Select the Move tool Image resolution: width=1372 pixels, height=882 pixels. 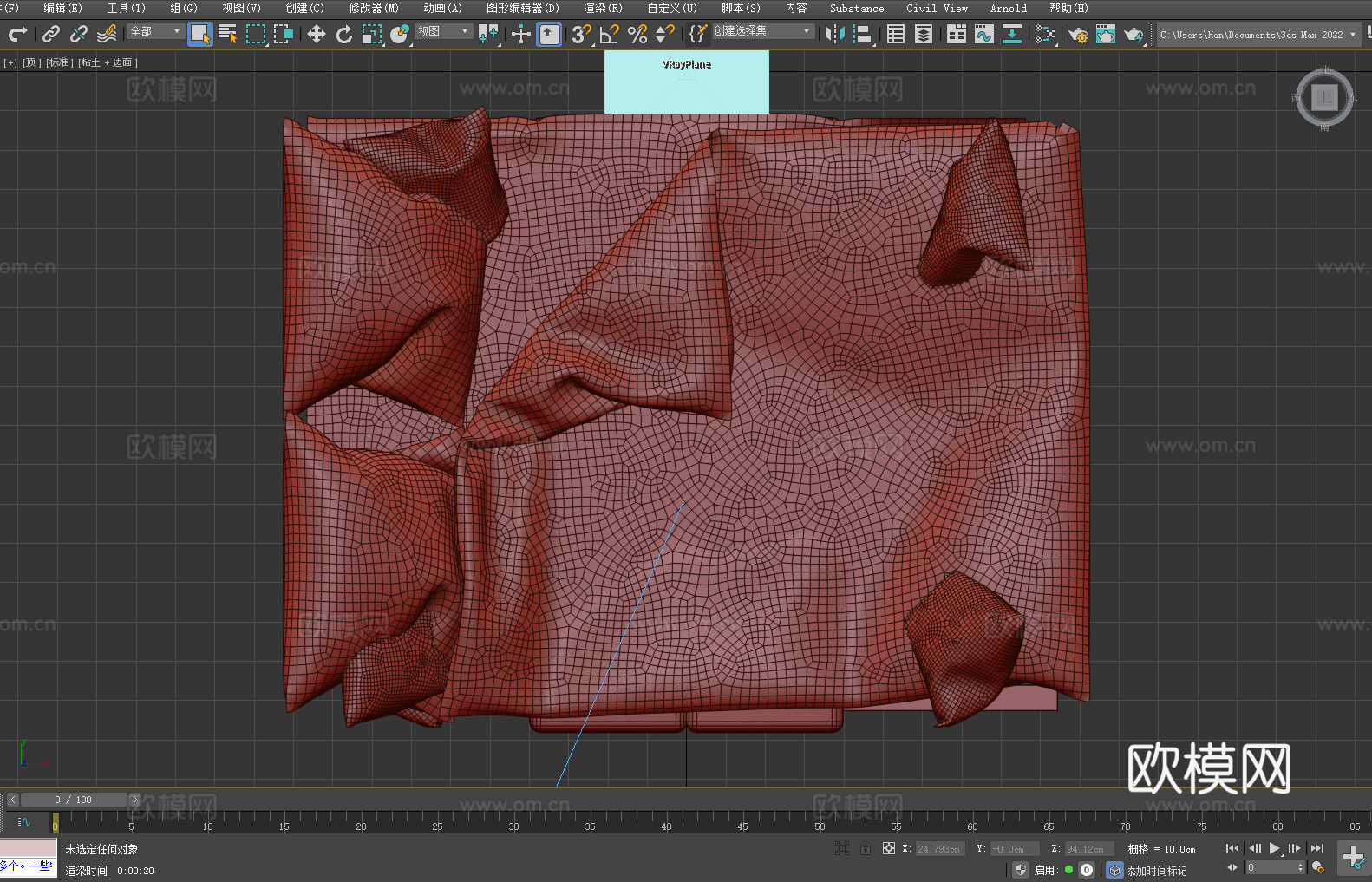point(316,34)
